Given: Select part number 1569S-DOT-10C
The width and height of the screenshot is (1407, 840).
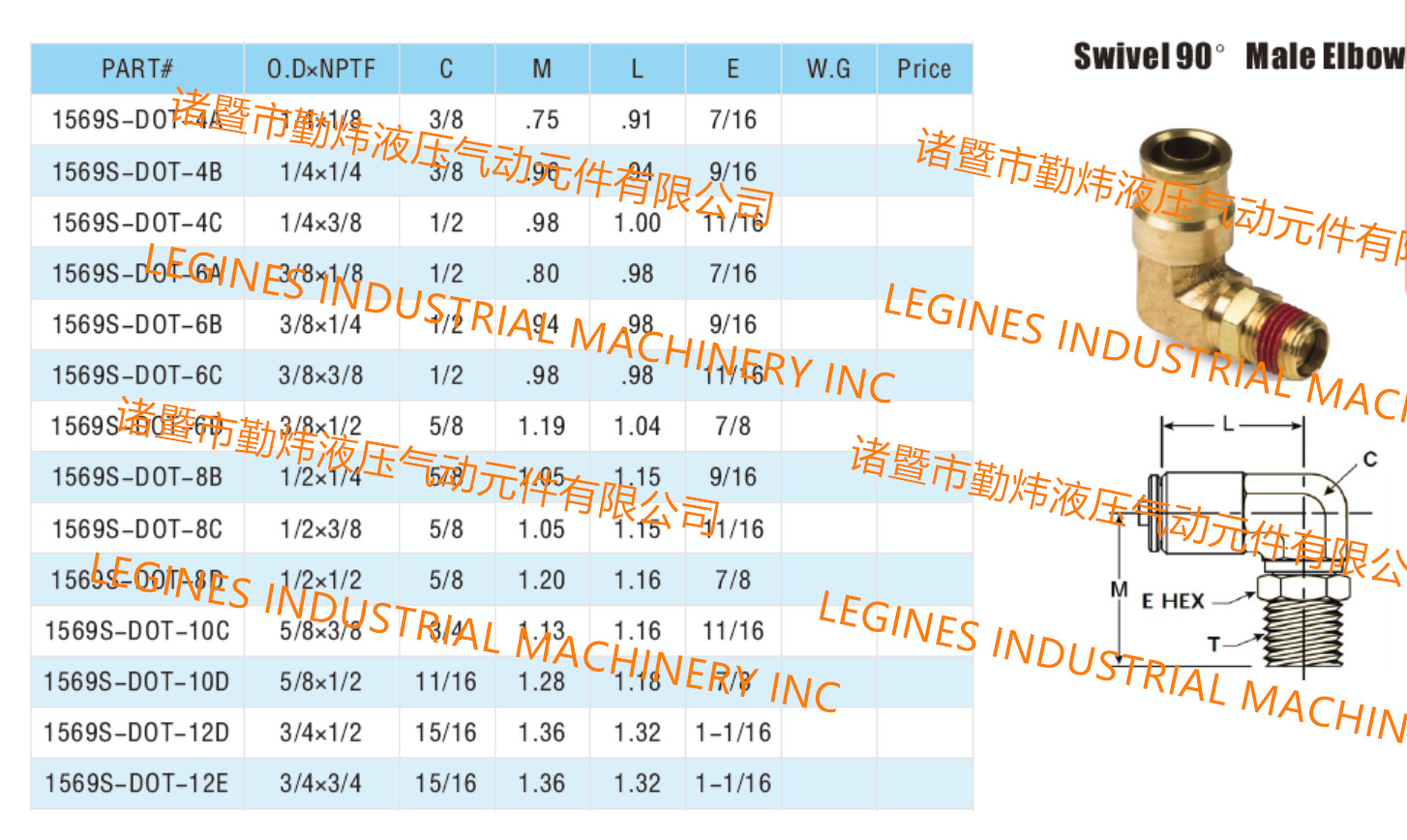Looking at the screenshot, I should tap(137, 631).
